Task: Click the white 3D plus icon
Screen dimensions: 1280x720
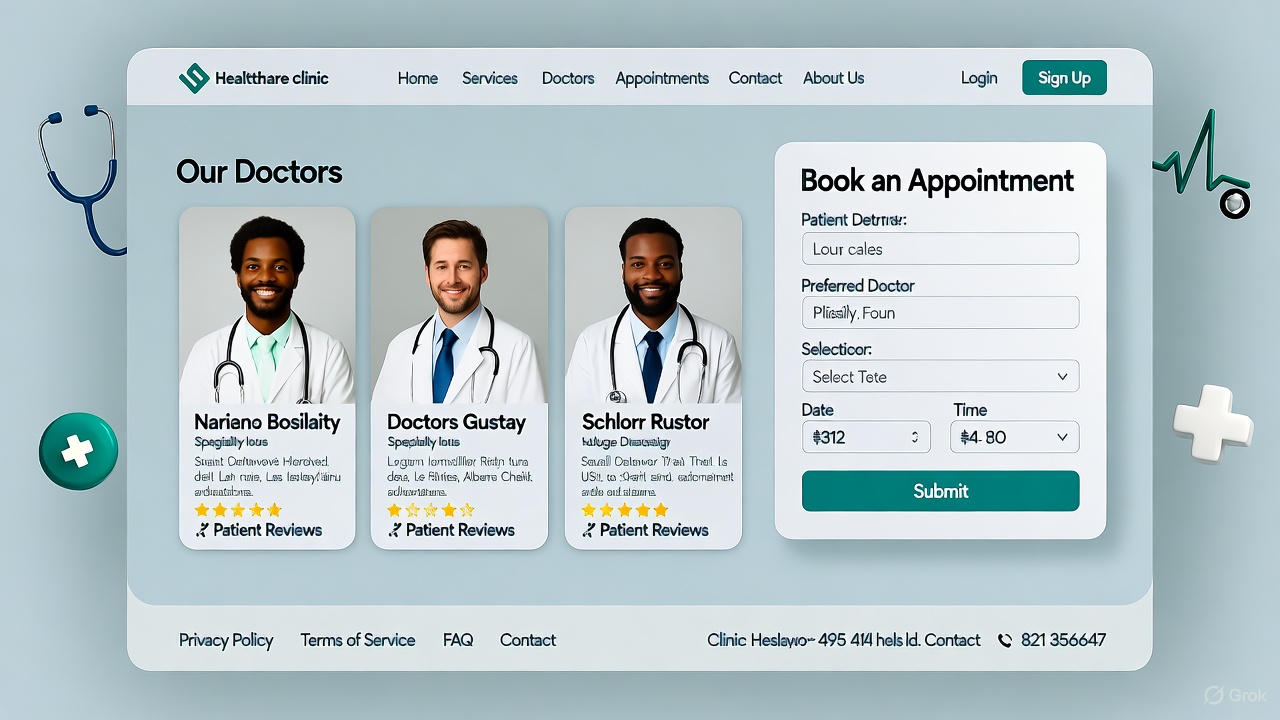Action: pos(1212,422)
